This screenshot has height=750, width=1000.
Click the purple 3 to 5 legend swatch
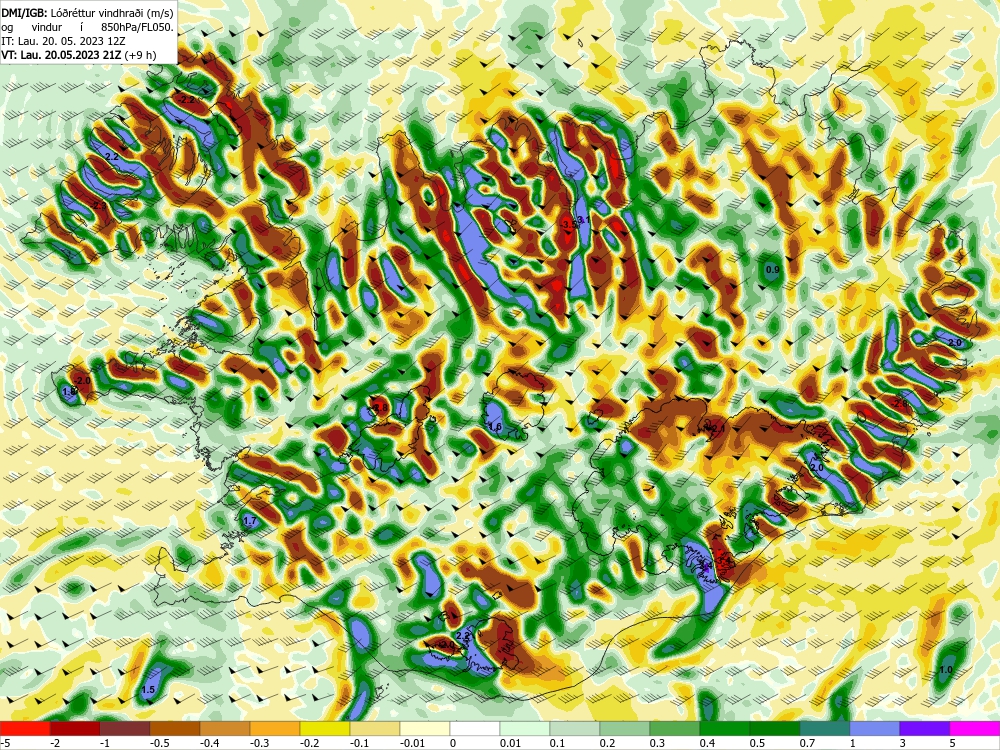pyautogui.click(x=925, y=728)
